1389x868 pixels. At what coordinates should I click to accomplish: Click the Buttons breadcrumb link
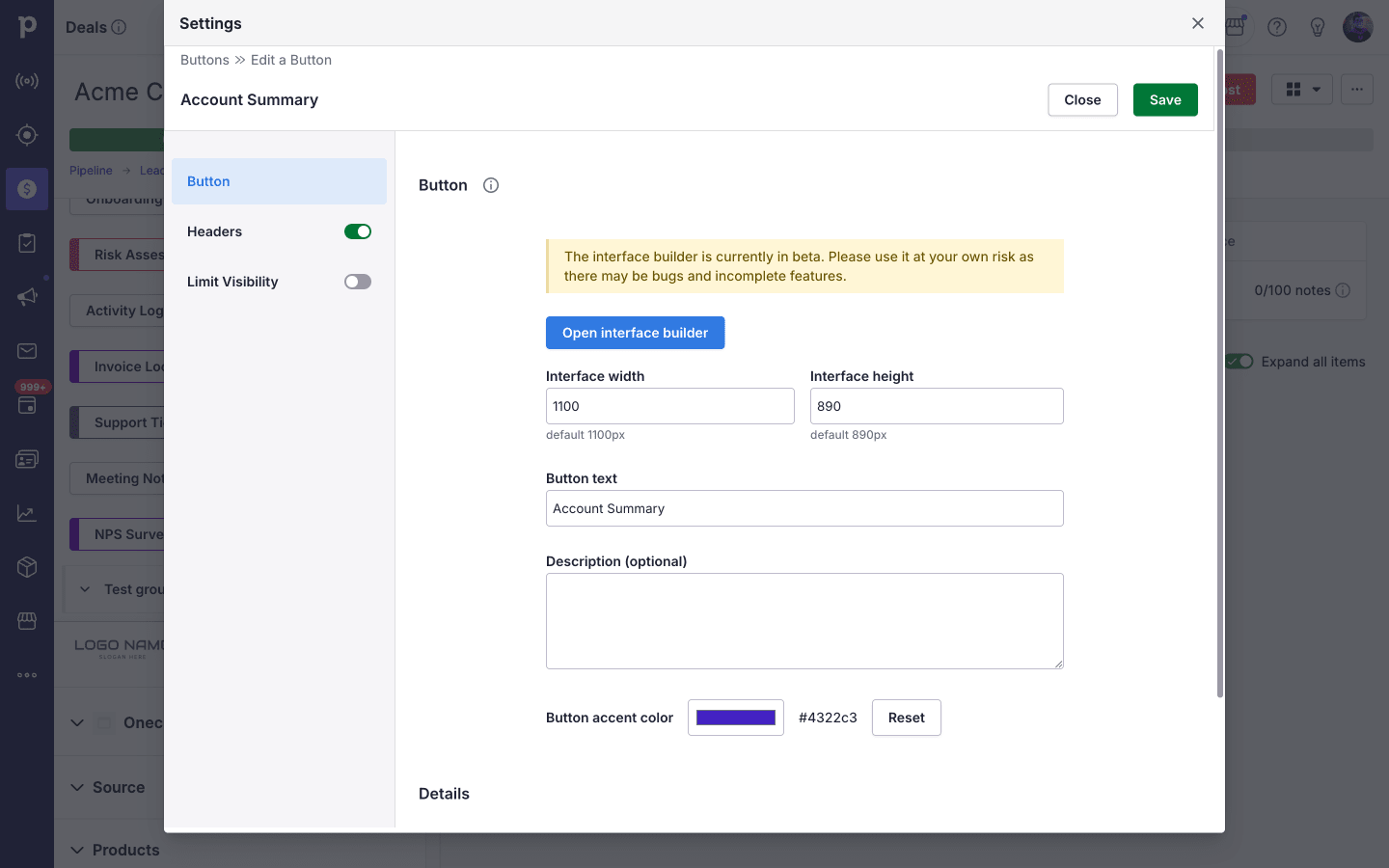tap(204, 60)
